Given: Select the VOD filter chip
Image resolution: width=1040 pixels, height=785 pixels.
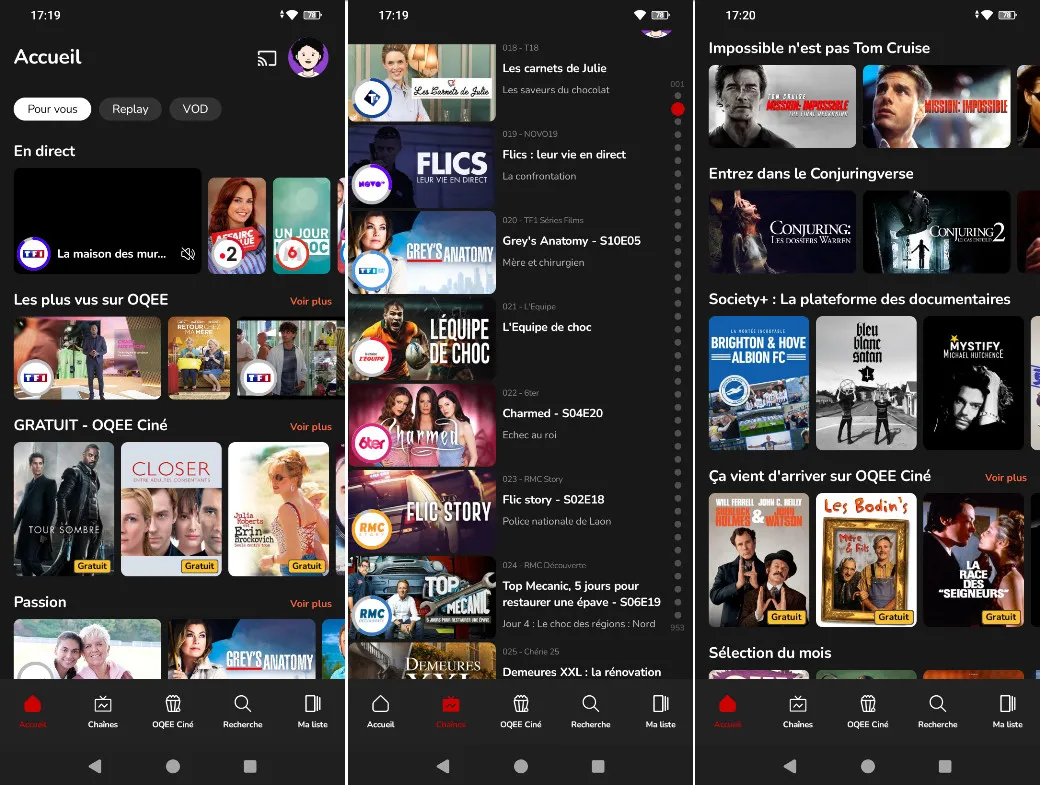Looking at the screenshot, I should [x=195, y=109].
